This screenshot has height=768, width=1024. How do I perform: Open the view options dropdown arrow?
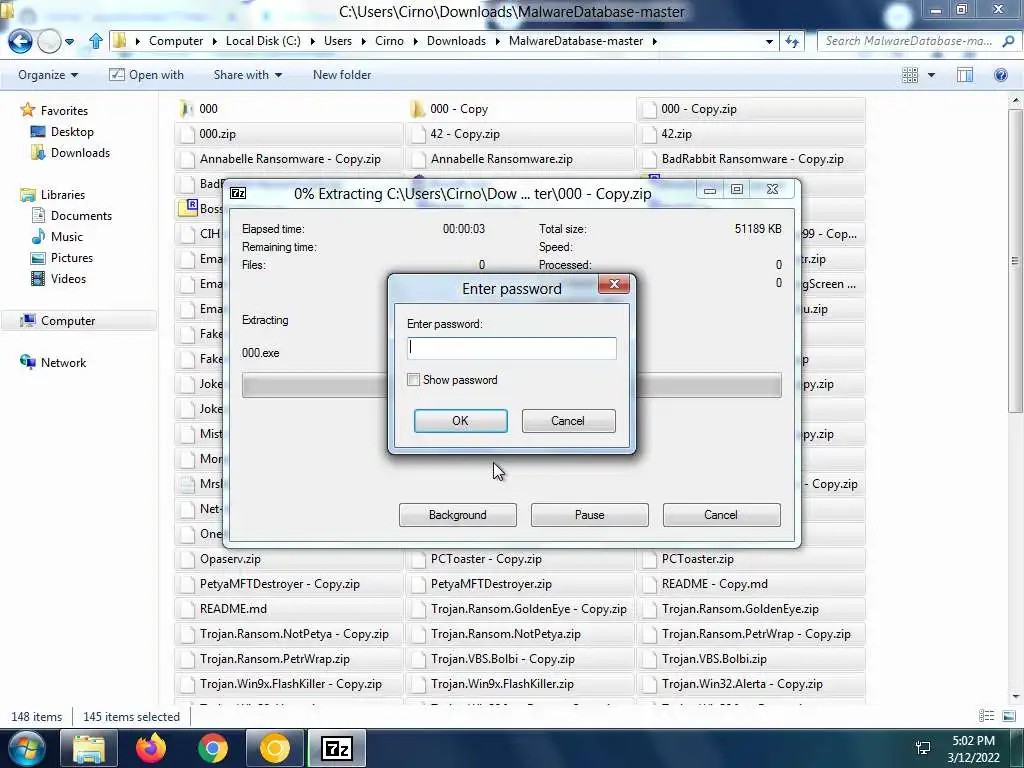[x=931, y=75]
